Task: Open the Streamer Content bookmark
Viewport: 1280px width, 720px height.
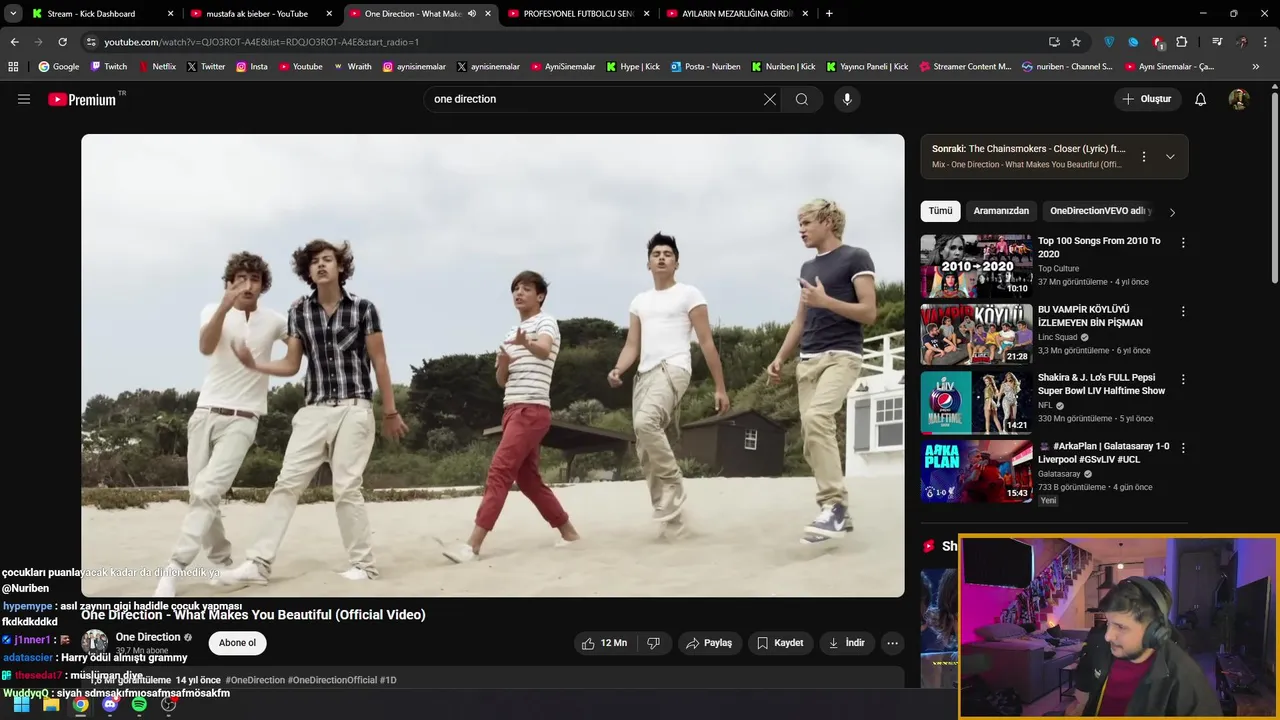Action: [x=965, y=67]
